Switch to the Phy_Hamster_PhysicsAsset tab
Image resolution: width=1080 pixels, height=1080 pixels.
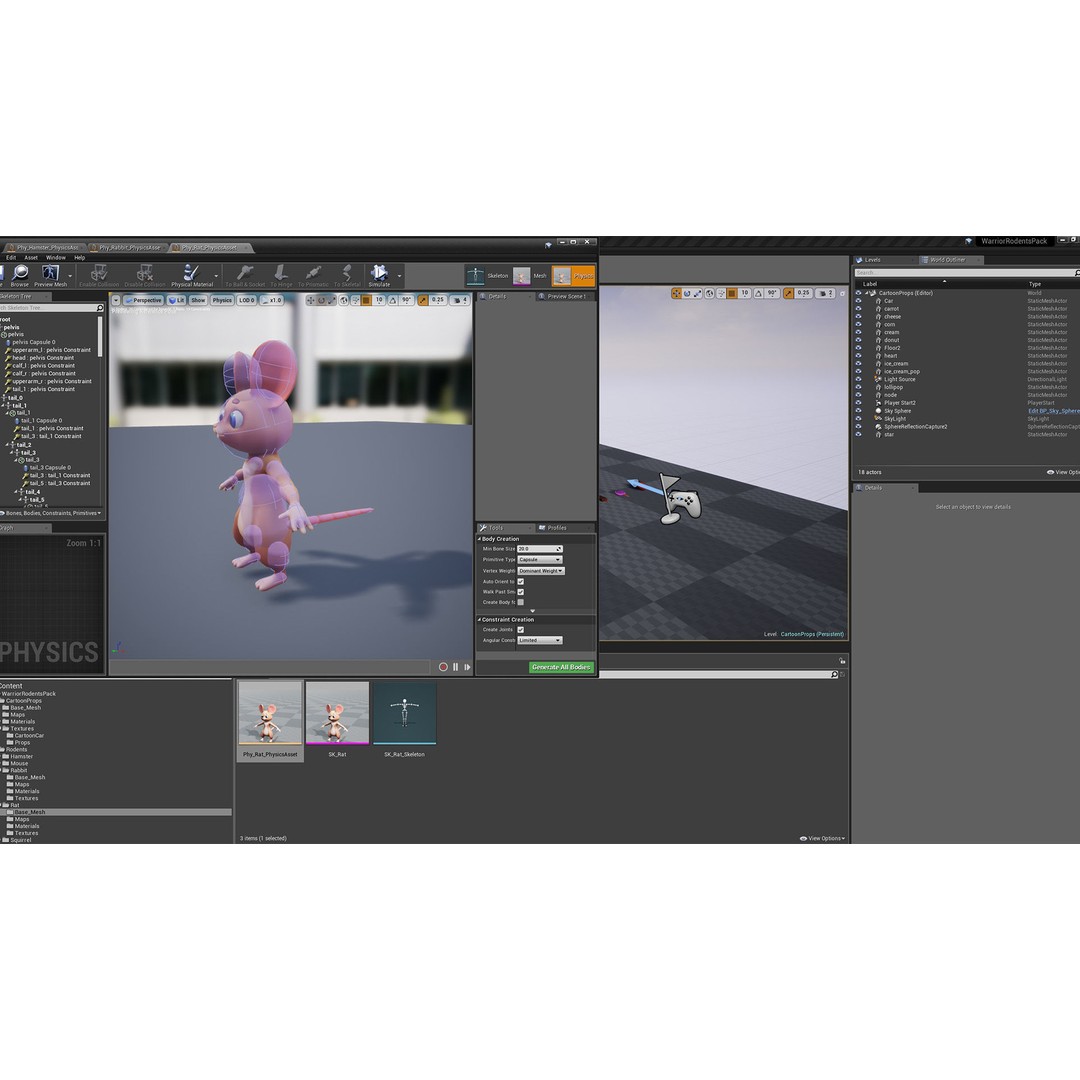click(45, 247)
